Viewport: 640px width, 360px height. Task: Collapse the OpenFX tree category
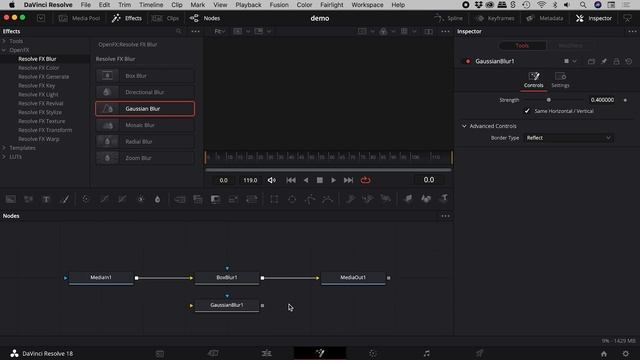(x=4, y=50)
